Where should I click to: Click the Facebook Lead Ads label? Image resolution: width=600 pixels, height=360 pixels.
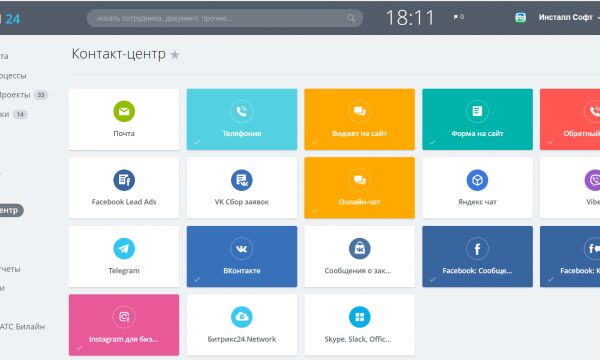(x=124, y=202)
